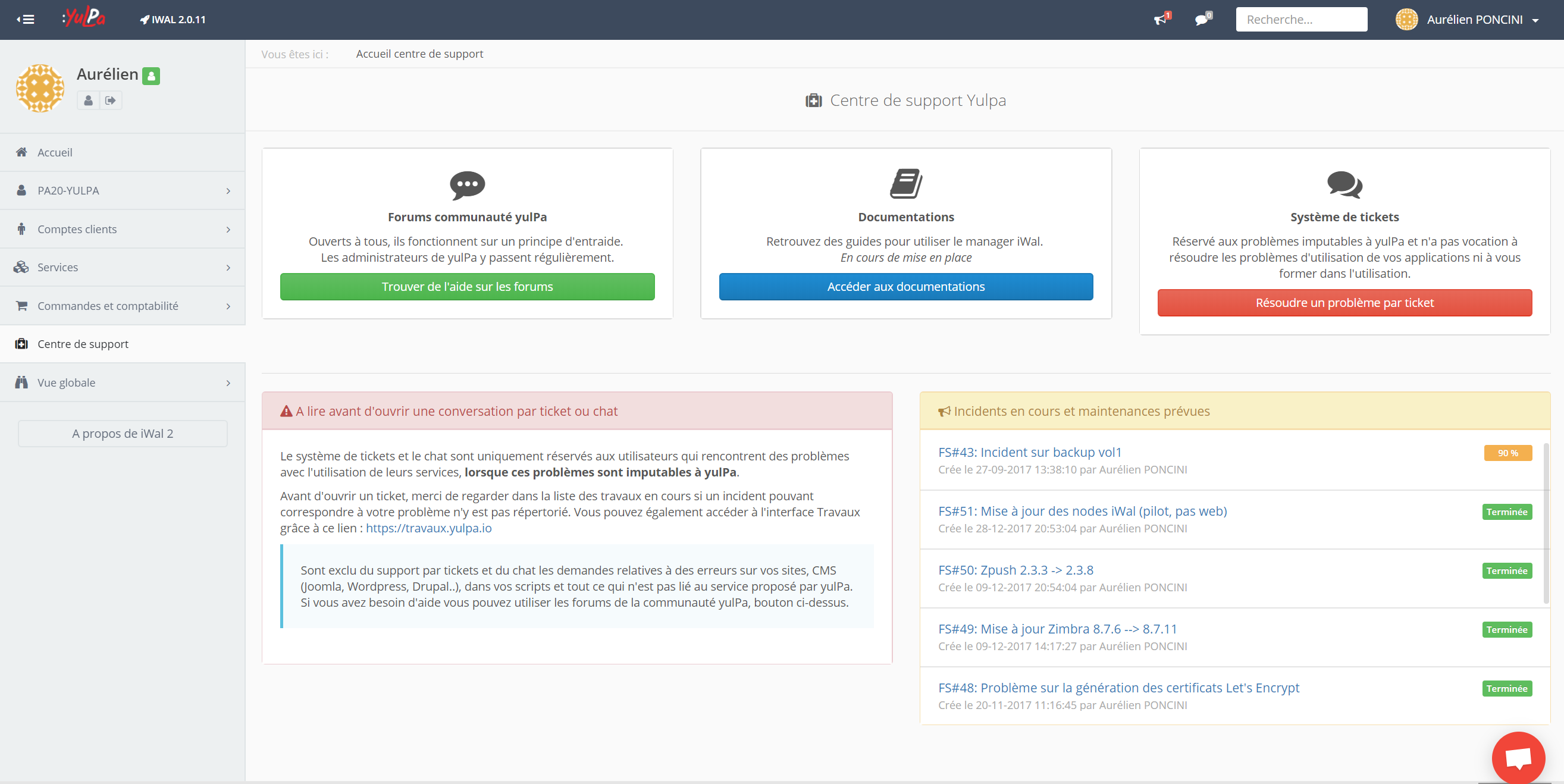The image size is (1564, 784).
Task: Click the large Aurélien profile avatar in sidebar
Action: point(40,88)
